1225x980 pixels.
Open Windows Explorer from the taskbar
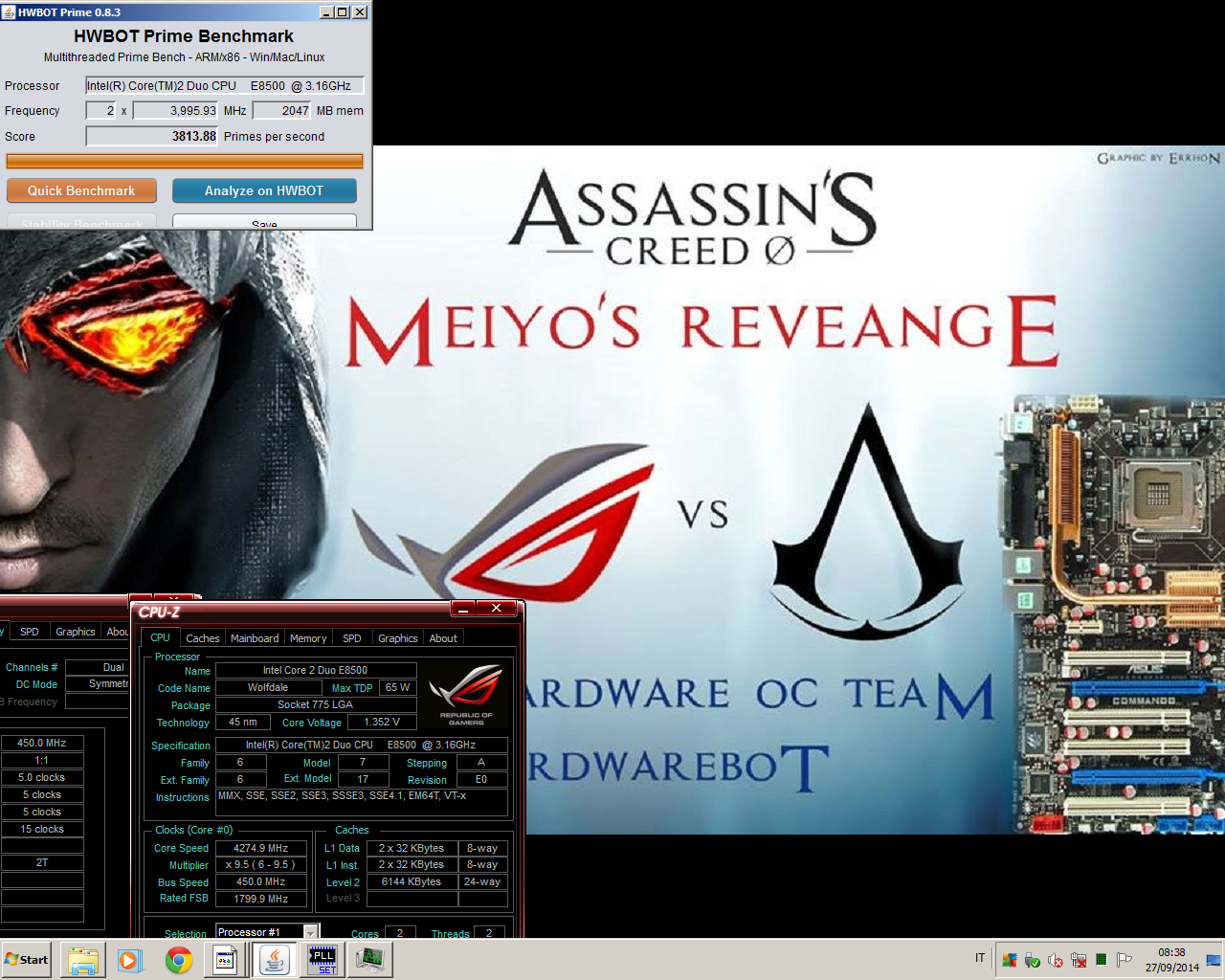point(83,960)
